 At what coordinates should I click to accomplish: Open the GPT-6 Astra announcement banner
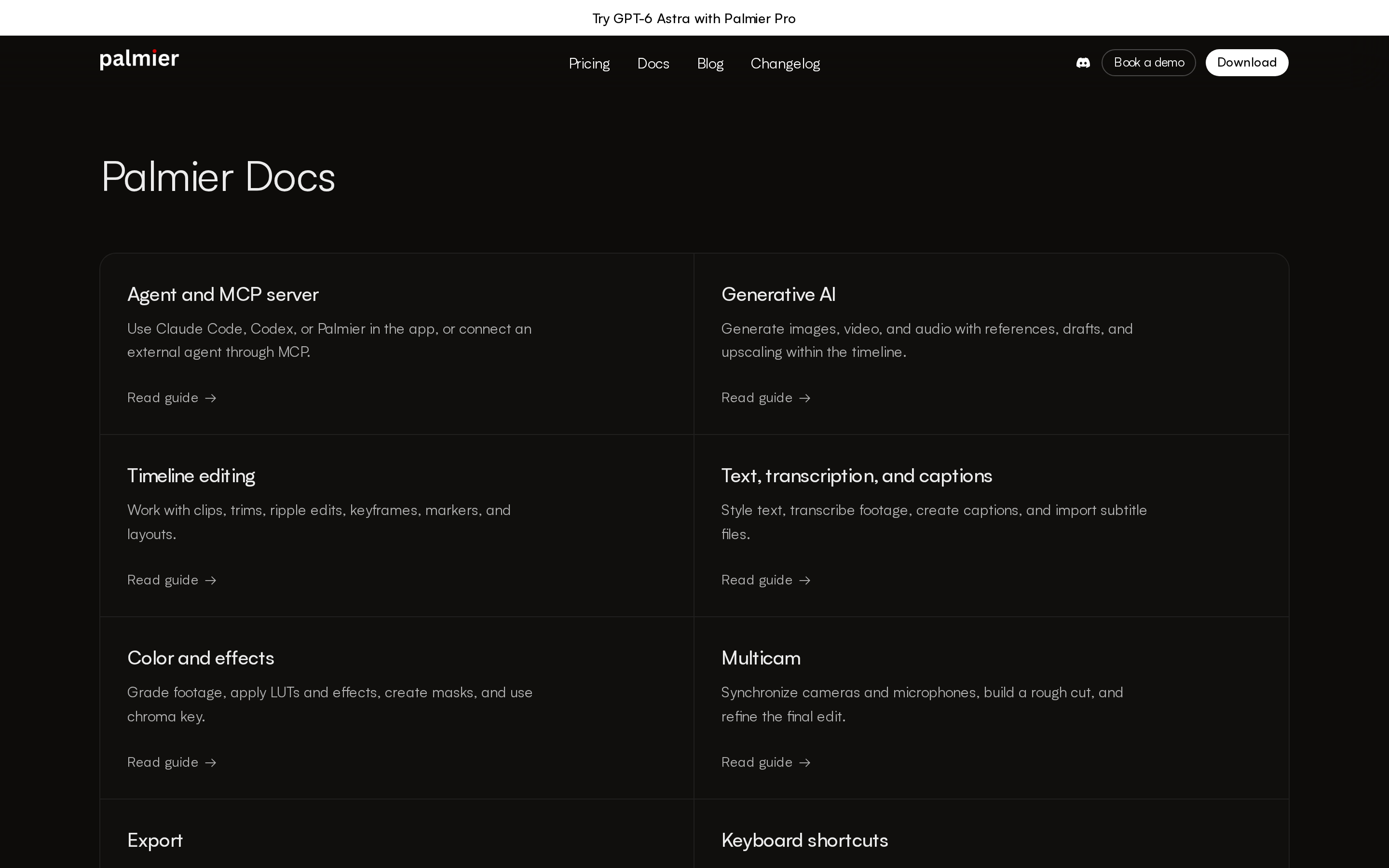pyautogui.click(x=694, y=18)
